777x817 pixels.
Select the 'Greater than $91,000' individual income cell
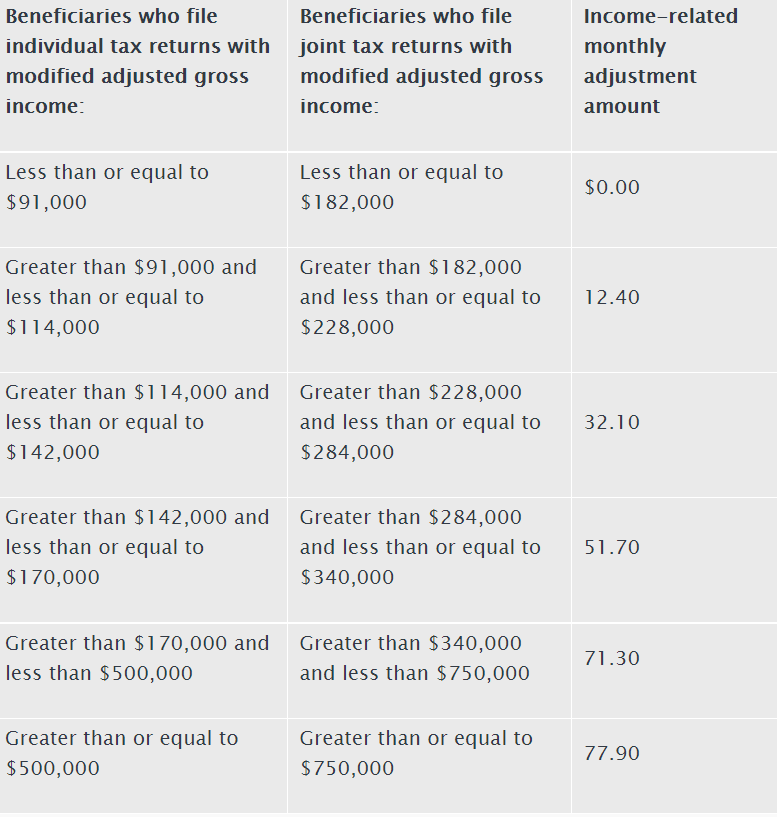point(131,297)
